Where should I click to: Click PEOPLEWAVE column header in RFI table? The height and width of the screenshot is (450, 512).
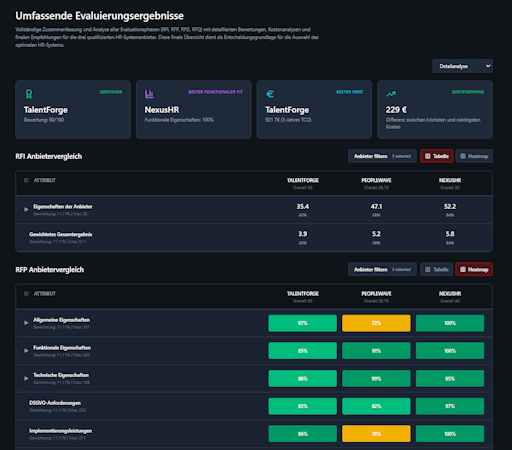pyautogui.click(x=376, y=180)
